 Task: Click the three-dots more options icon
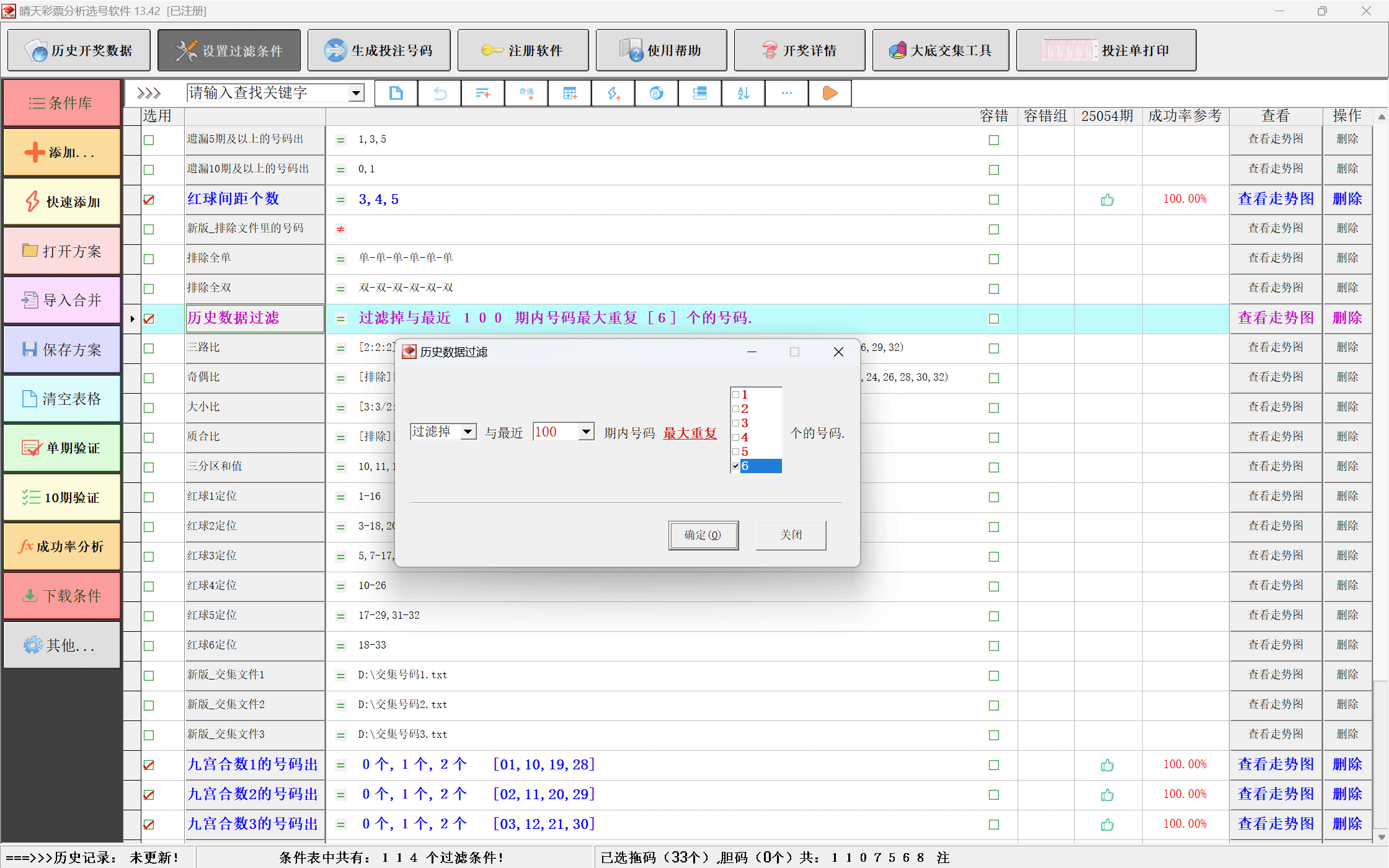click(x=786, y=94)
